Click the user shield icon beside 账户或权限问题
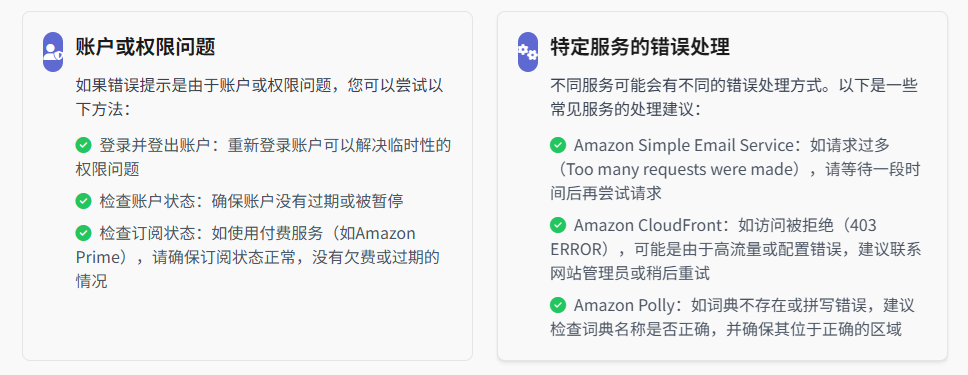 (53, 52)
